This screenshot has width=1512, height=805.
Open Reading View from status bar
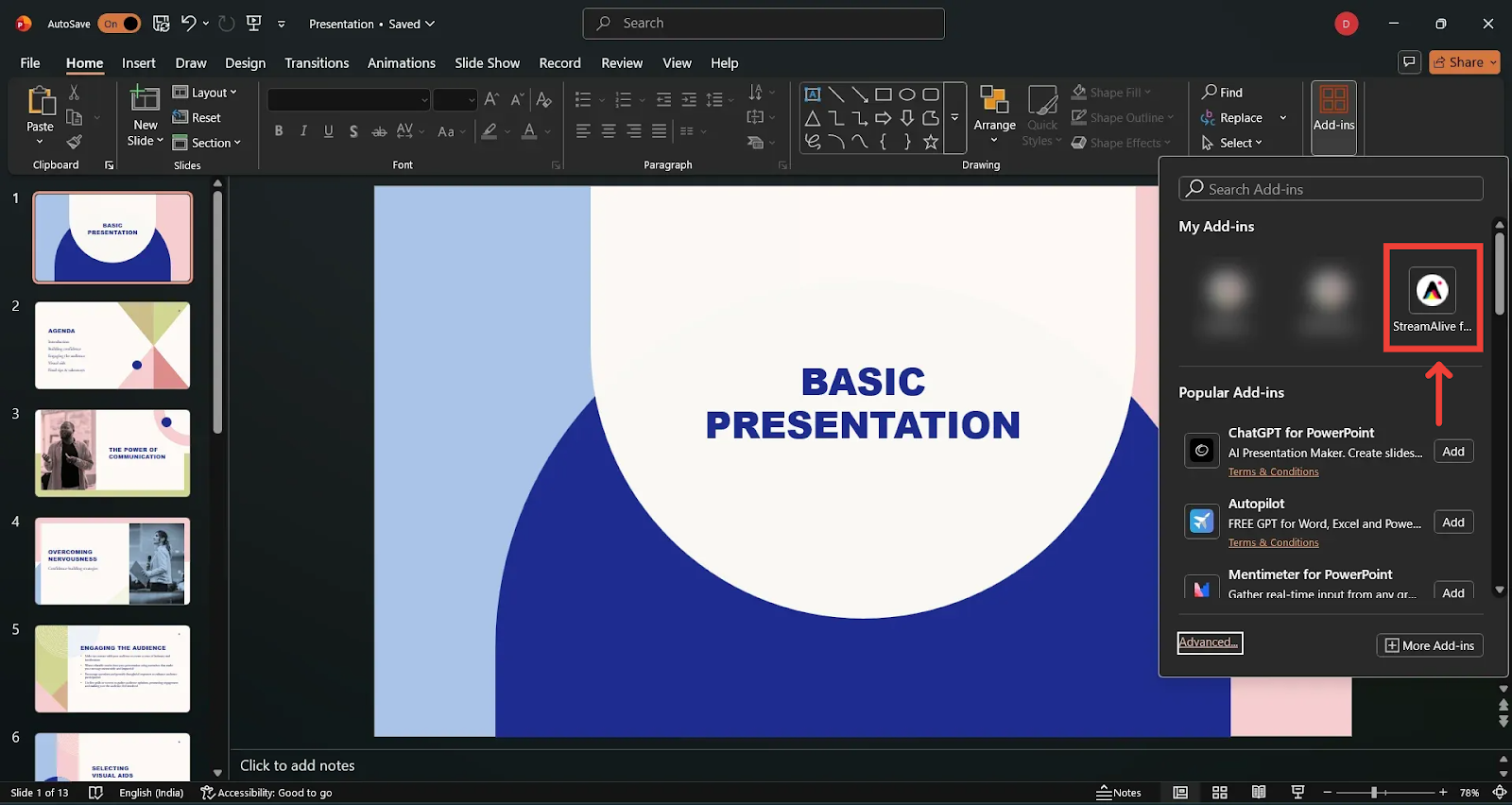point(1259,793)
